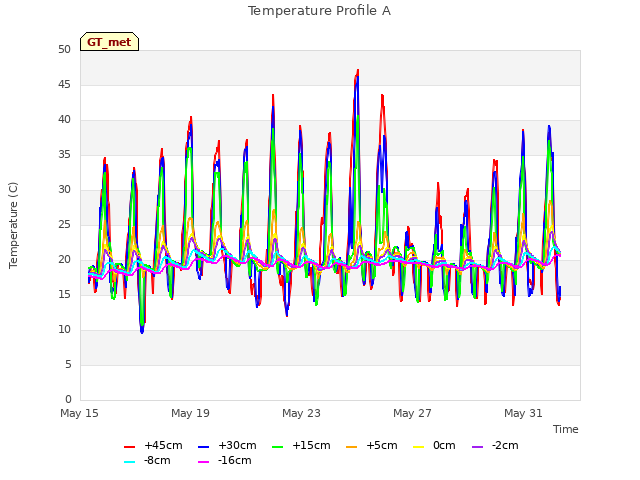Click the May 19 tick label

(191, 413)
